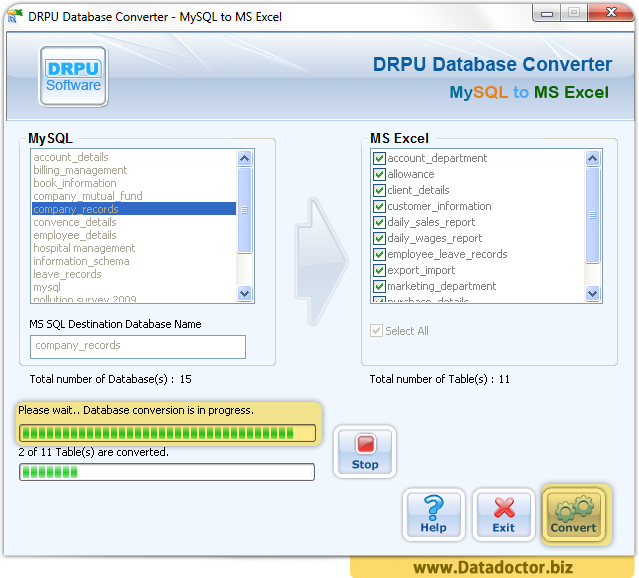Select convence_details database
Screen dimensions: 639x578
point(134,222)
